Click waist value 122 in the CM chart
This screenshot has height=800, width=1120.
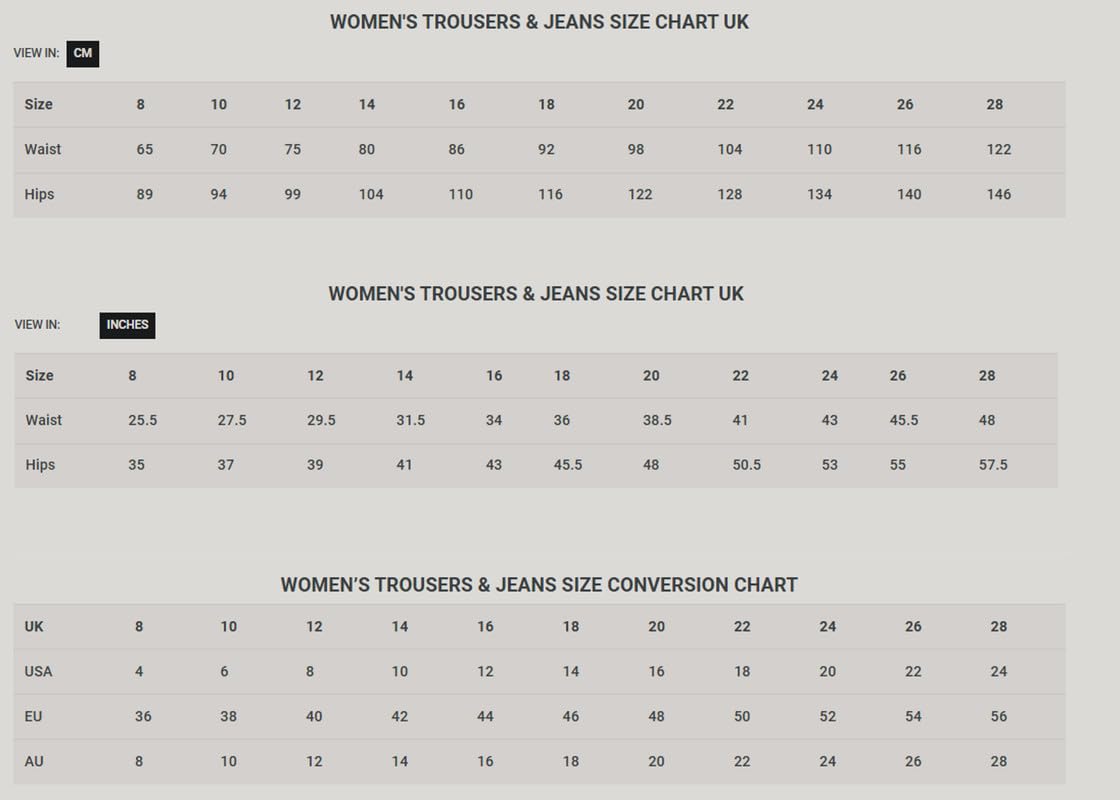click(x=998, y=149)
